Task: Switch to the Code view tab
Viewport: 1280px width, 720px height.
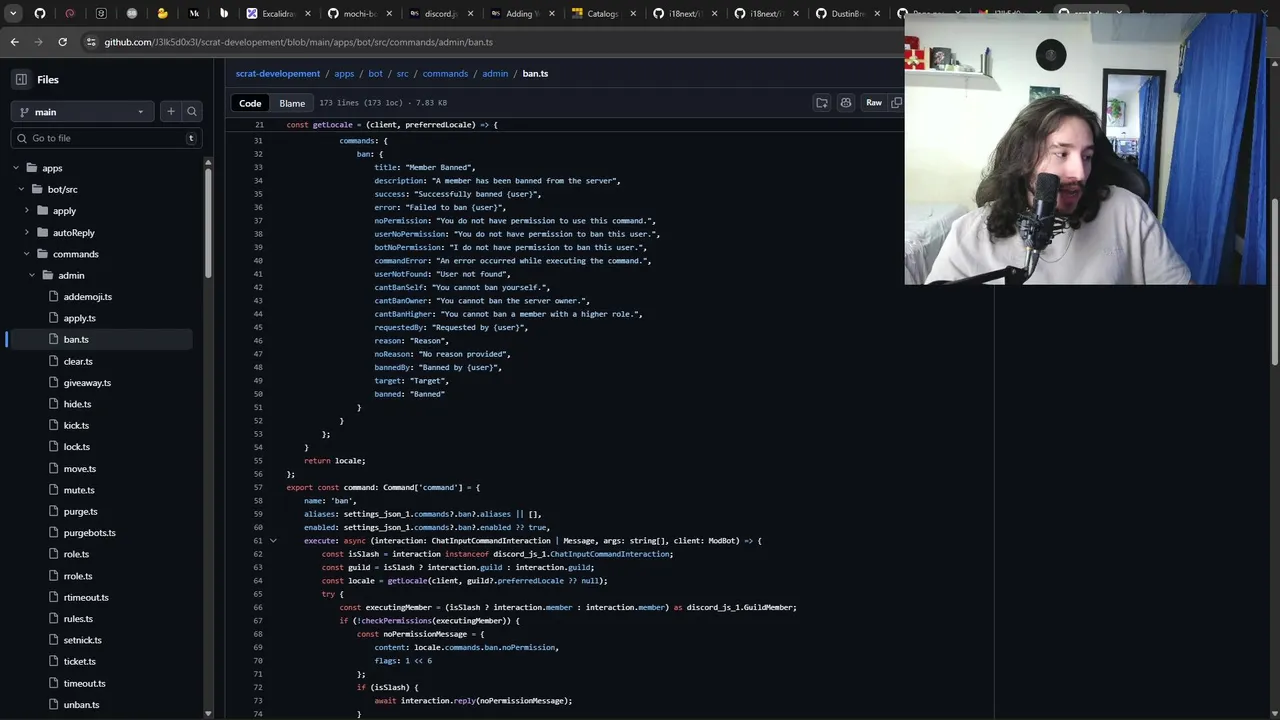Action: [250, 103]
